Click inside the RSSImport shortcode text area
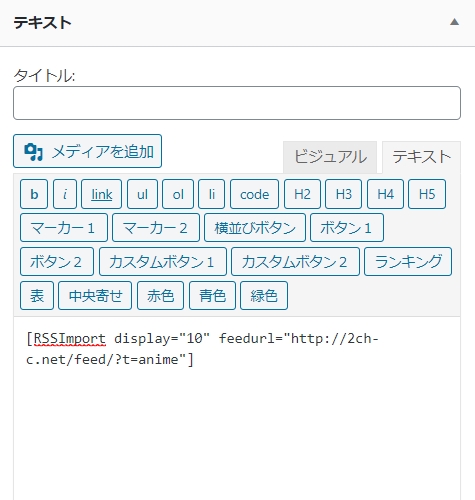The width and height of the screenshot is (475, 500). pos(237,408)
